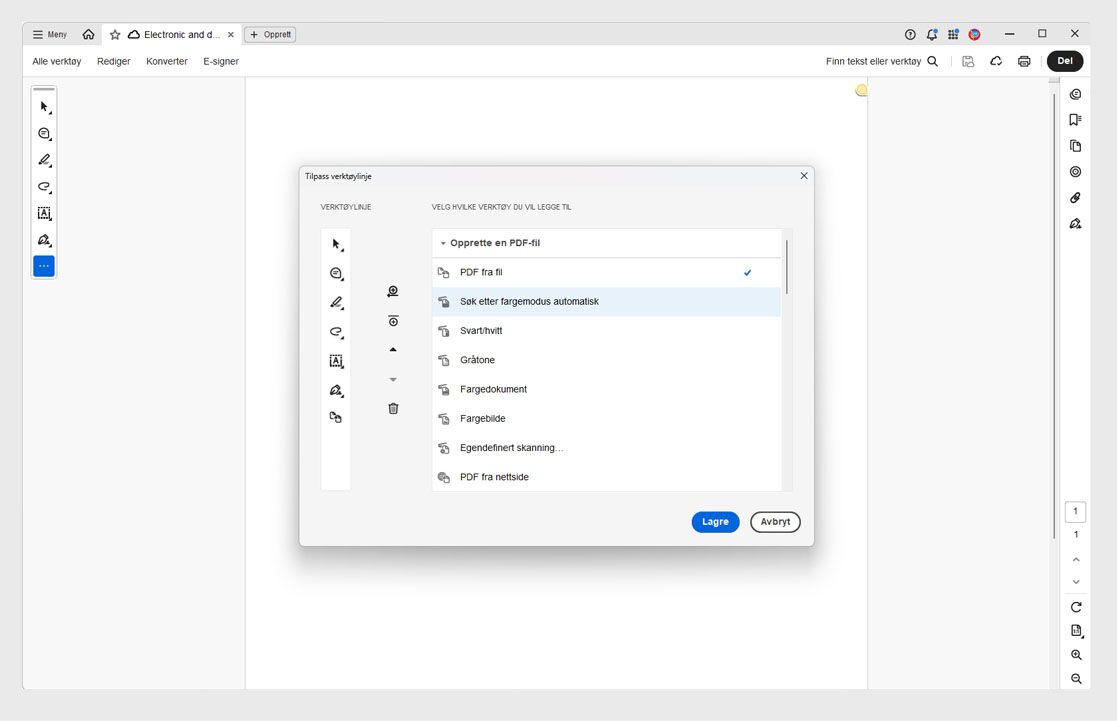Open the user profile avatar
The height and width of the screenshot is (721, 1117).
tap(975, 34)
